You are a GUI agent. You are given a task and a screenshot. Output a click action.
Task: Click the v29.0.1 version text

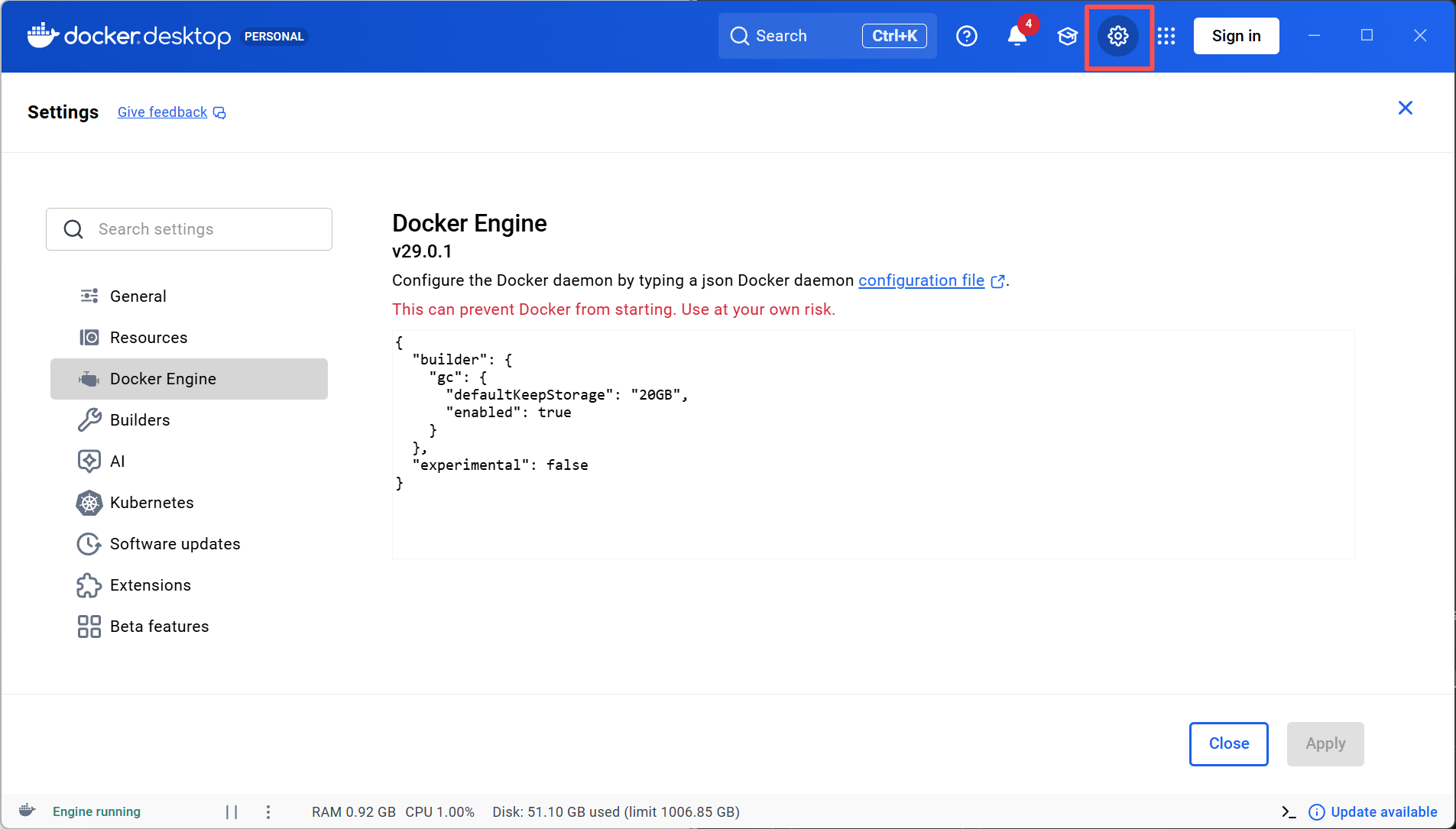[422, 251]
